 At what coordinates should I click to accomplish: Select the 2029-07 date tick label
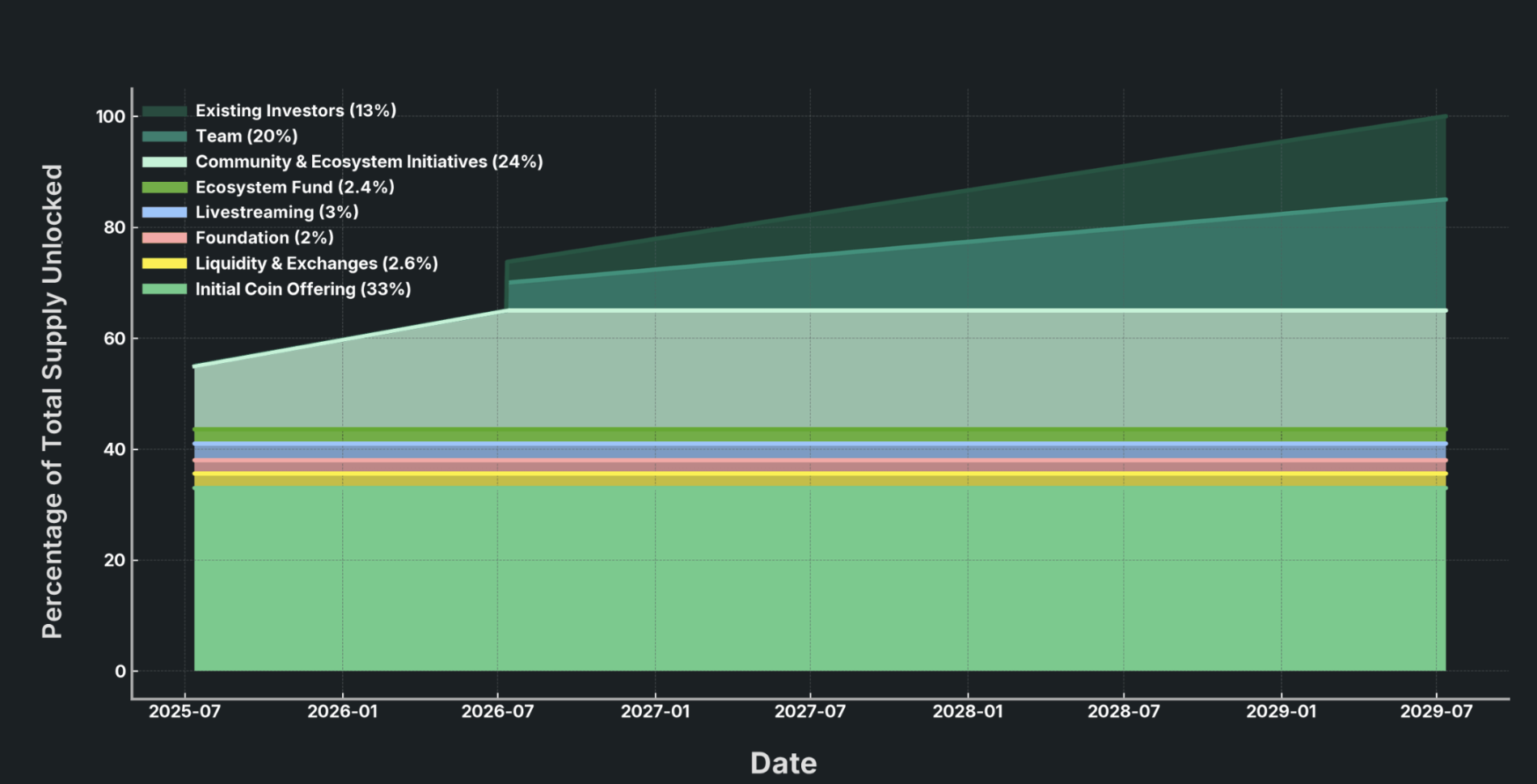tap(1436, 712)
